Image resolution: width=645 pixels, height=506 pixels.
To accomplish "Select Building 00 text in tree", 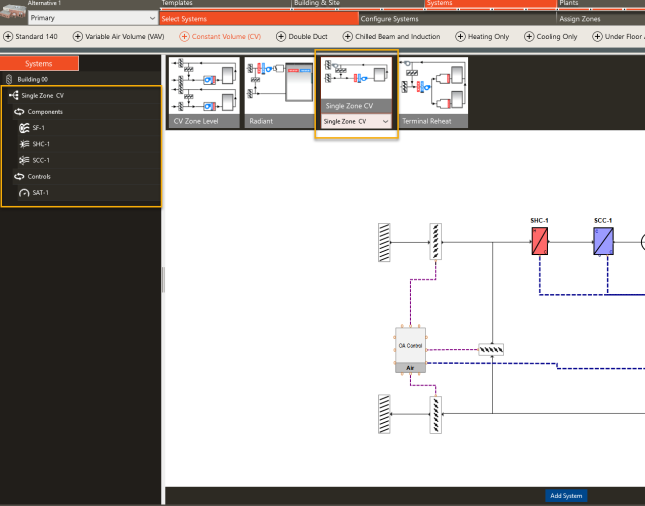I will [32, 79].
